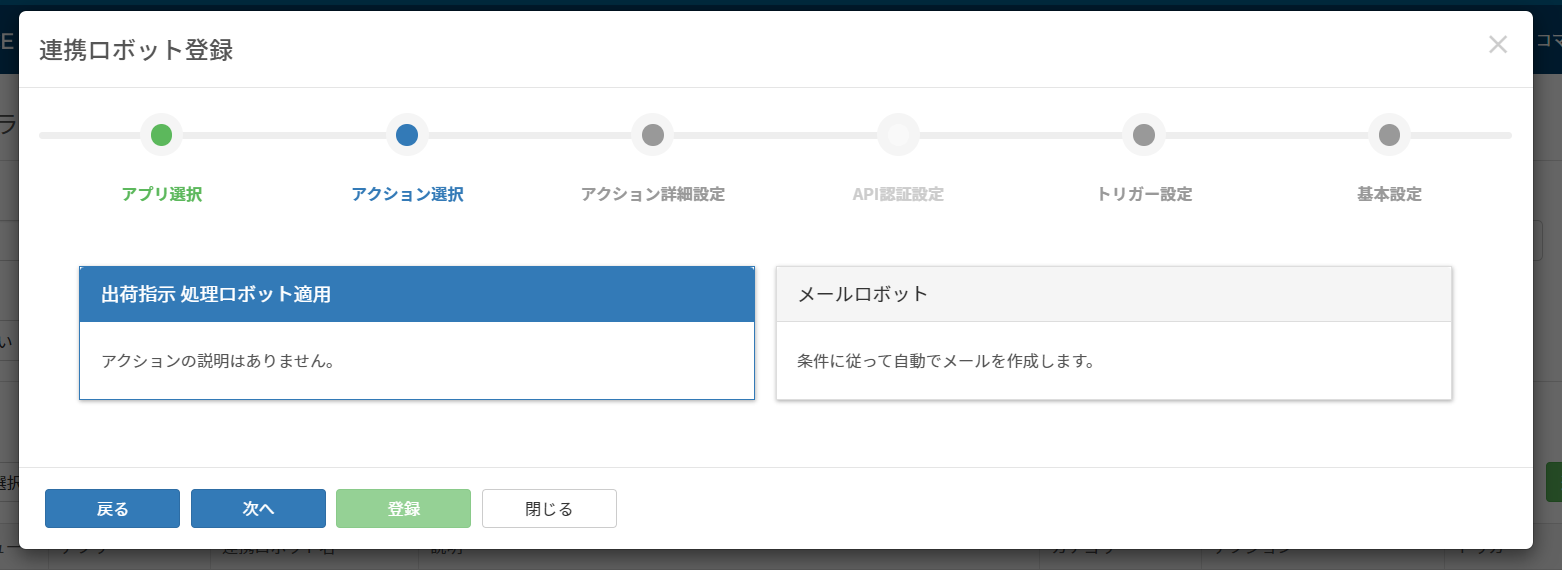Choose the 出荷指示 処理ロボット適用 action card header
The height and width of the screenshot is (570, 1562).
(417, 294)
